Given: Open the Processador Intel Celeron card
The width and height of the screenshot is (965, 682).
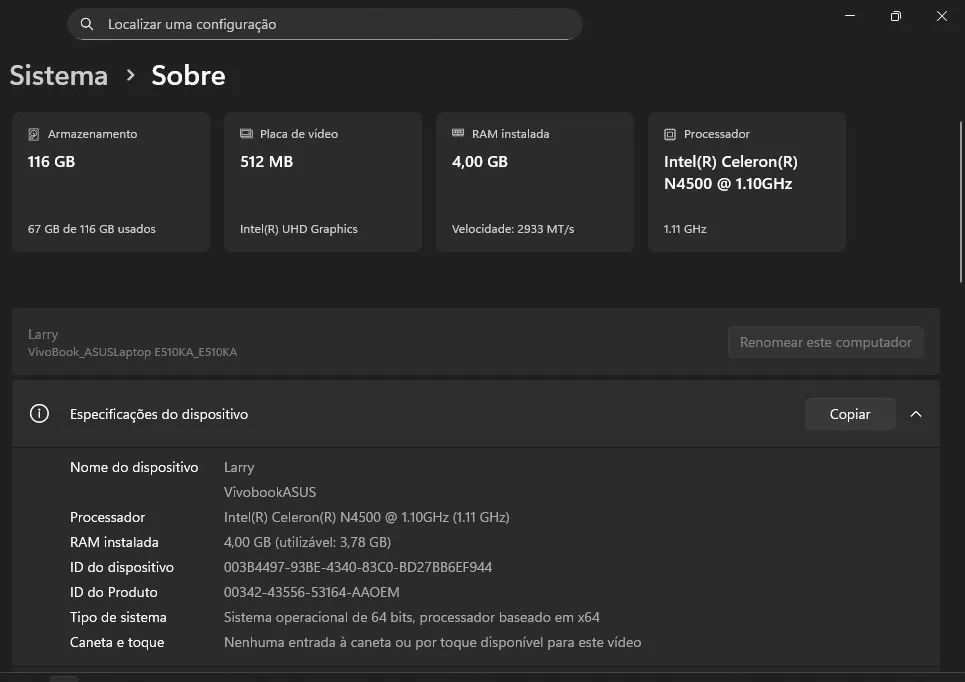Looking at the screenshot, I should click(747, 182).
